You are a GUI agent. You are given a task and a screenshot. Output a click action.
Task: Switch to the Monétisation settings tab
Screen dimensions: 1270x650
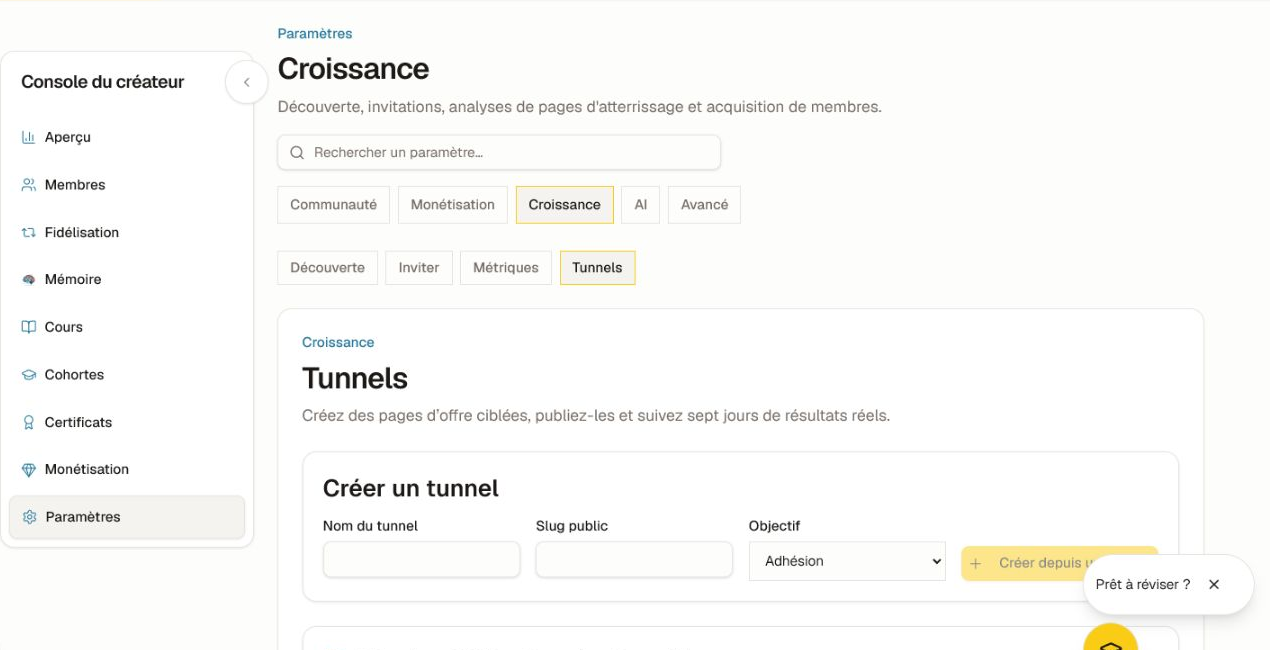pos(453,205)
